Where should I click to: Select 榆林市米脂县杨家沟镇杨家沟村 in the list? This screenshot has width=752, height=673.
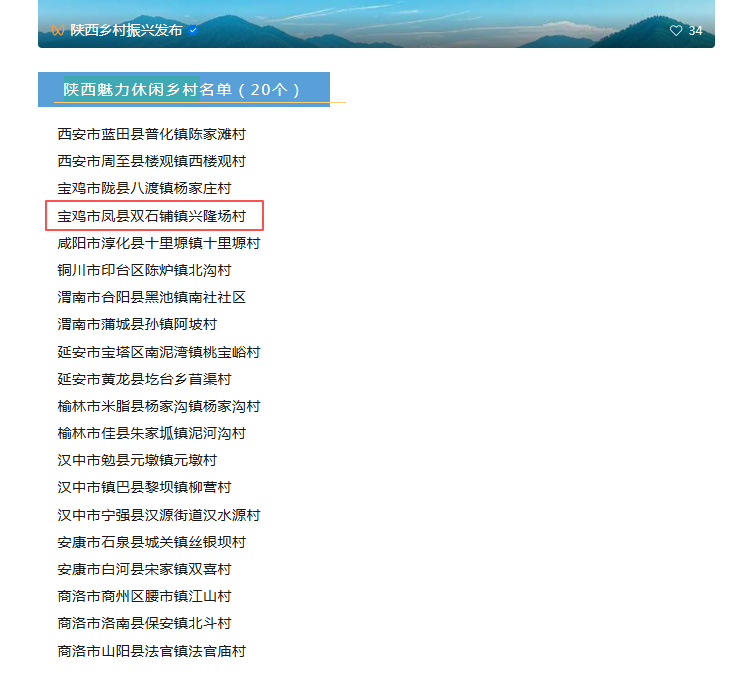[x=159, y=406]
